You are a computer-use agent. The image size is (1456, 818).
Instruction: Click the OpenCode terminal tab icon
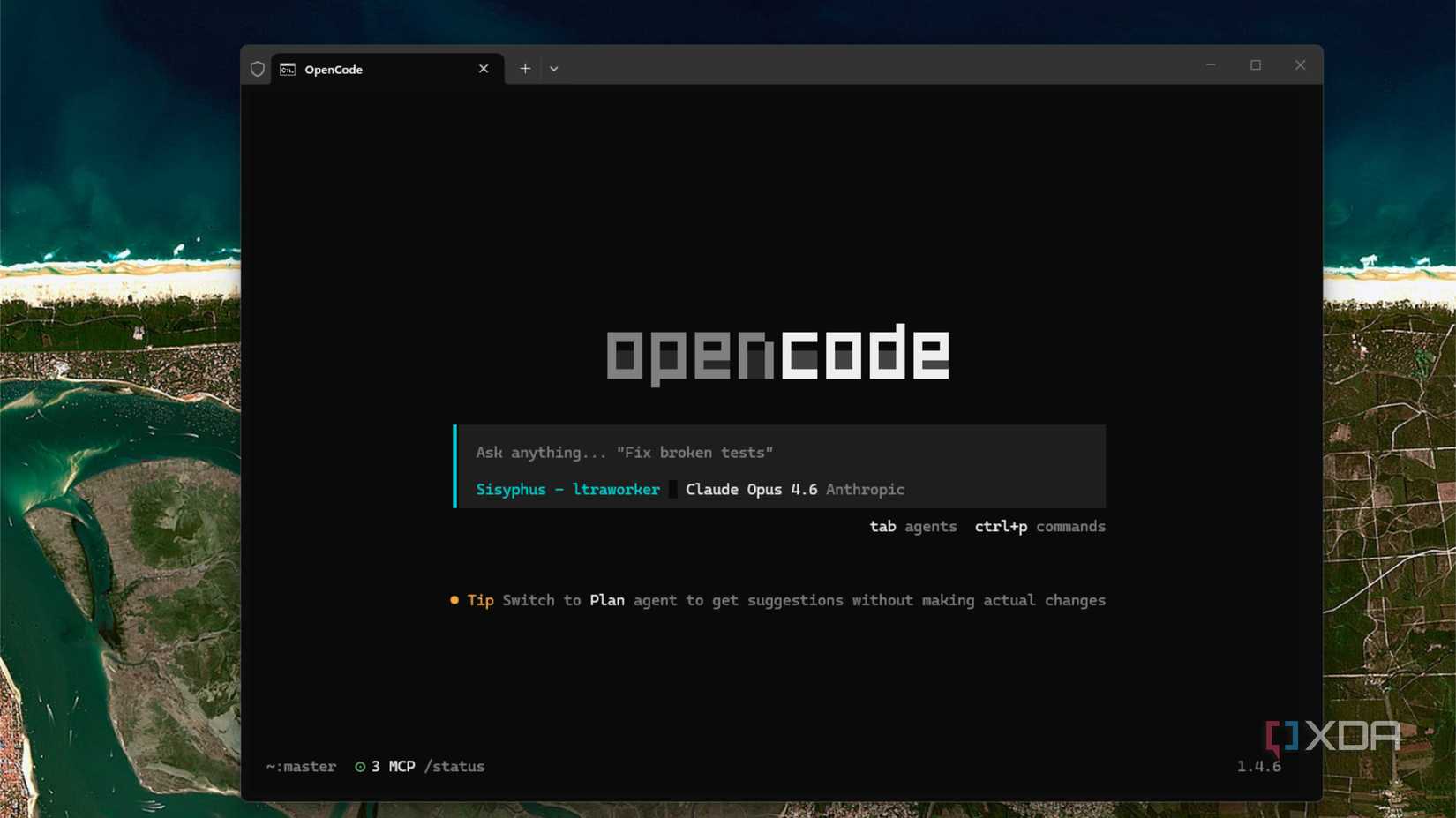[286, 69]
